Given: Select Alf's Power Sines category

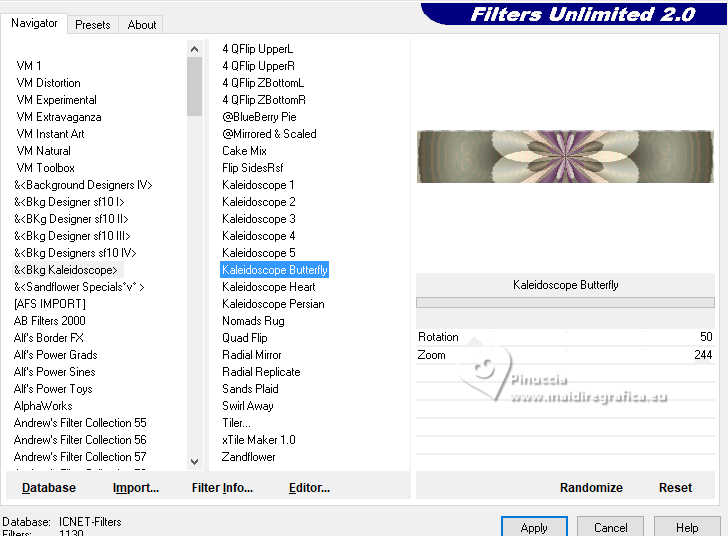Looking at the screenshot, I should (x=54, y=372).
